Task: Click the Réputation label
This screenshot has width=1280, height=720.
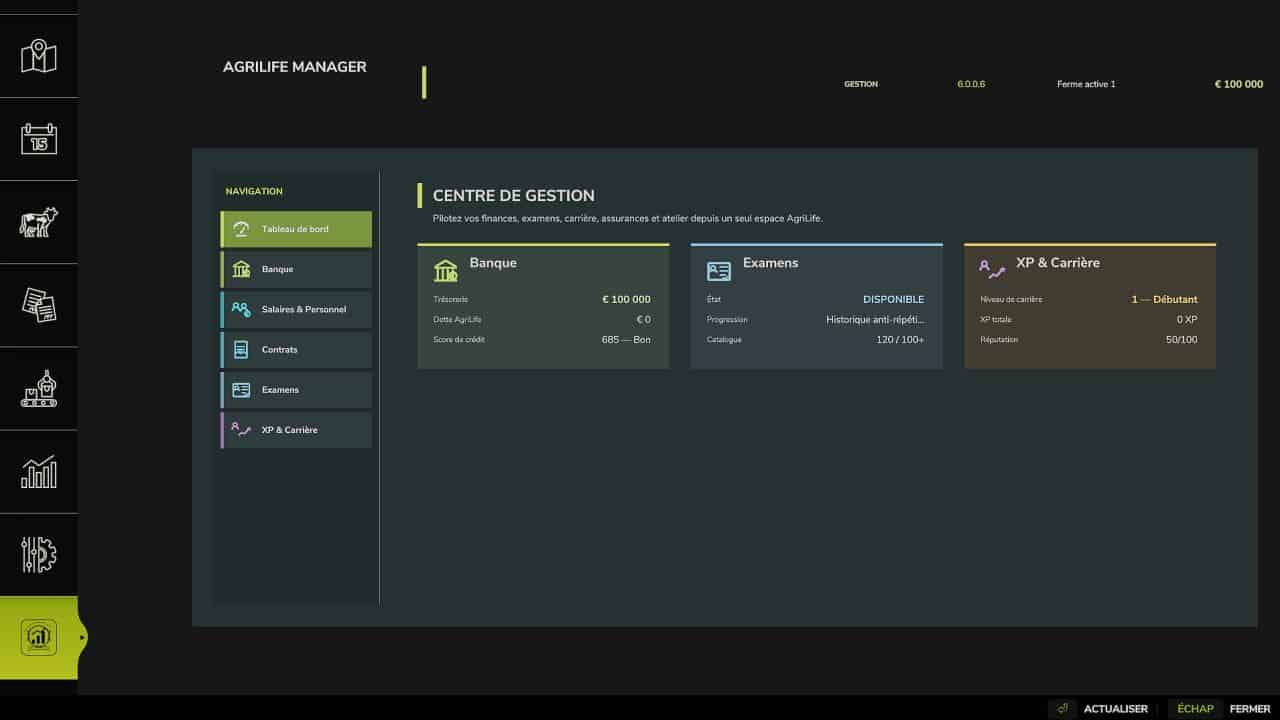Action: (x=999, y=340)
